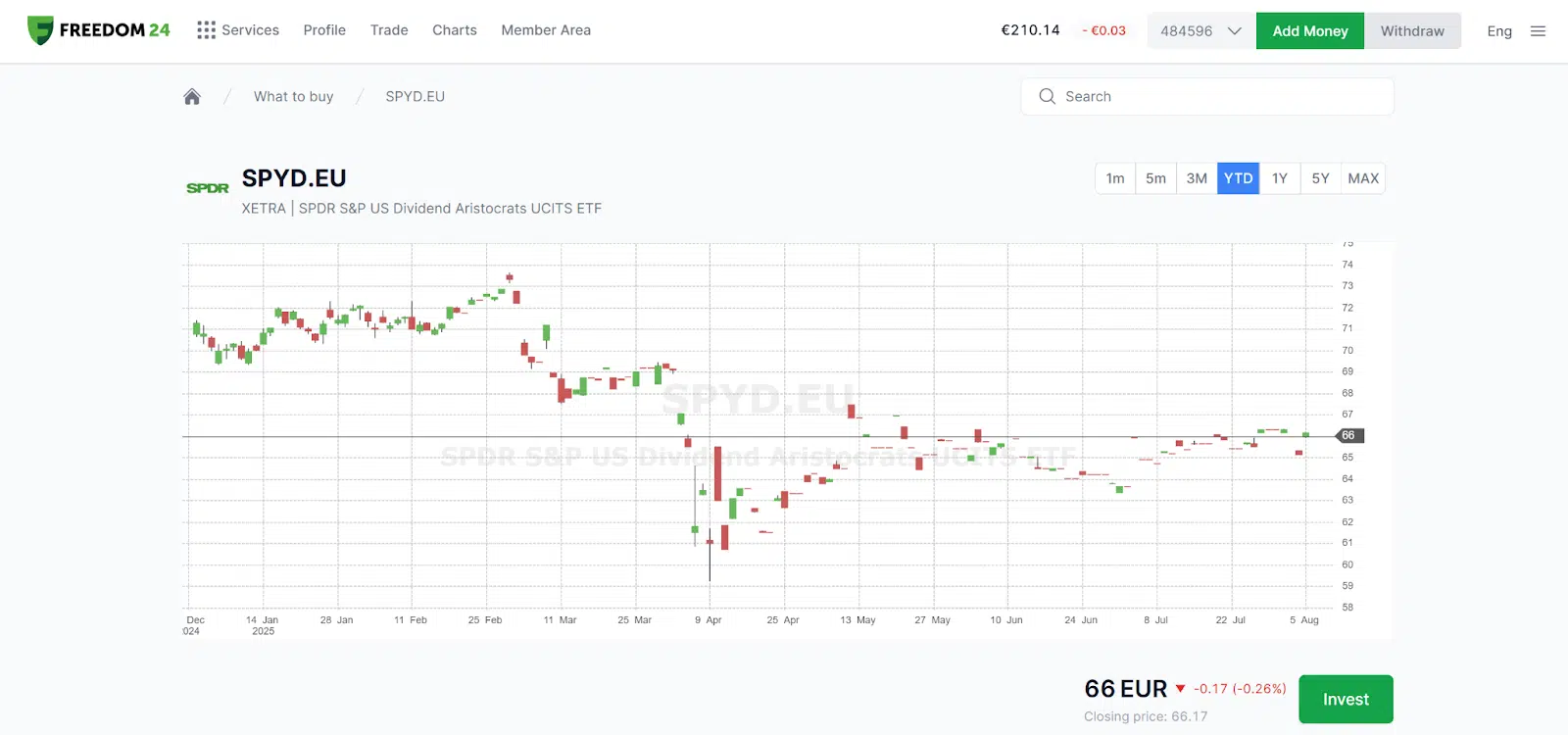This screenshot has height=735, width=1568.
Task: Click the -0.17 (-0.26%) change value
Action: (x=1240, y=689)
